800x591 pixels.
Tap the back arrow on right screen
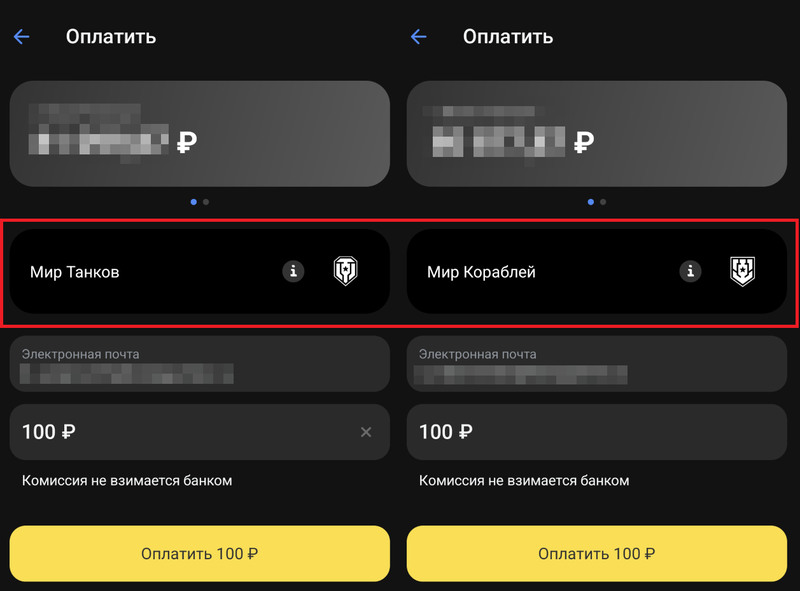(419, 36)
